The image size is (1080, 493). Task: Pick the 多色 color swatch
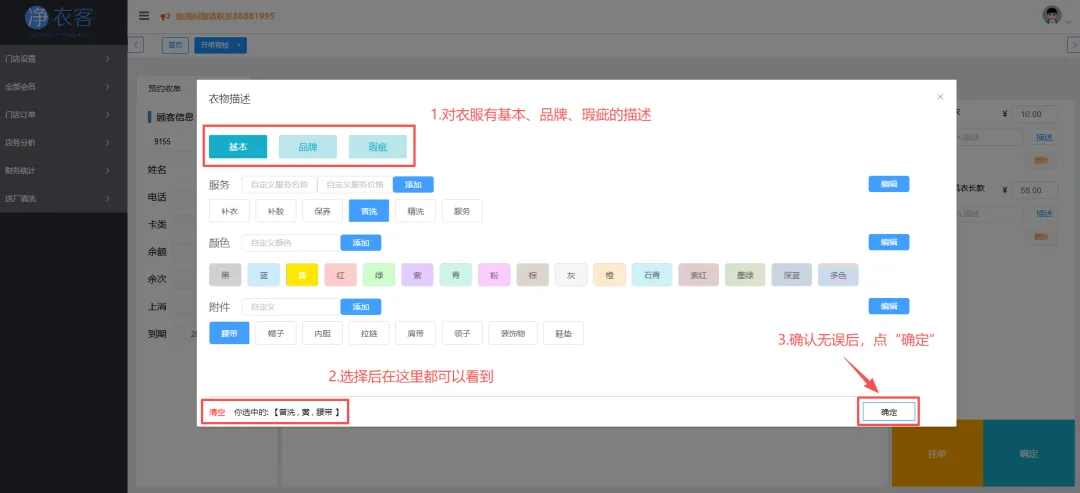point(838,275)
